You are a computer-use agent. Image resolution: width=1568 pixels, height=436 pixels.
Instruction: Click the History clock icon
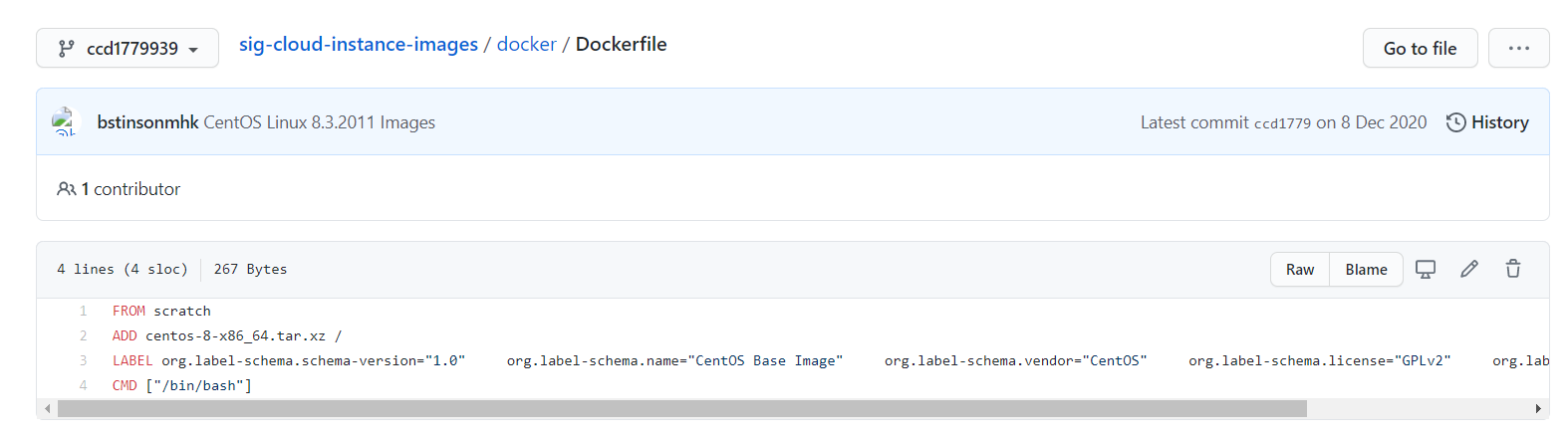[x=1455, y=122]
